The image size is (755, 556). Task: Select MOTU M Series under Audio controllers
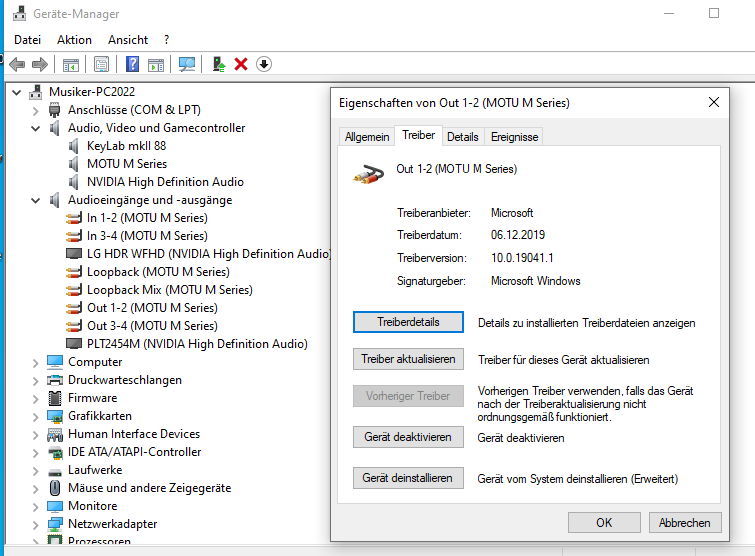coord(127,164)
